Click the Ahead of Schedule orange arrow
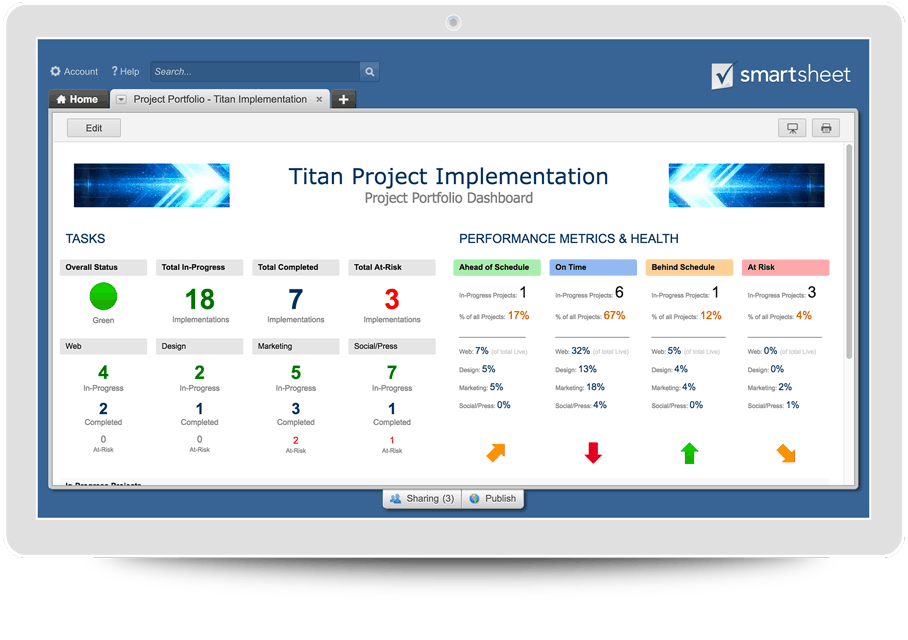Image resolution: width=908 pixels, height=640 pixels. [496, 453]
